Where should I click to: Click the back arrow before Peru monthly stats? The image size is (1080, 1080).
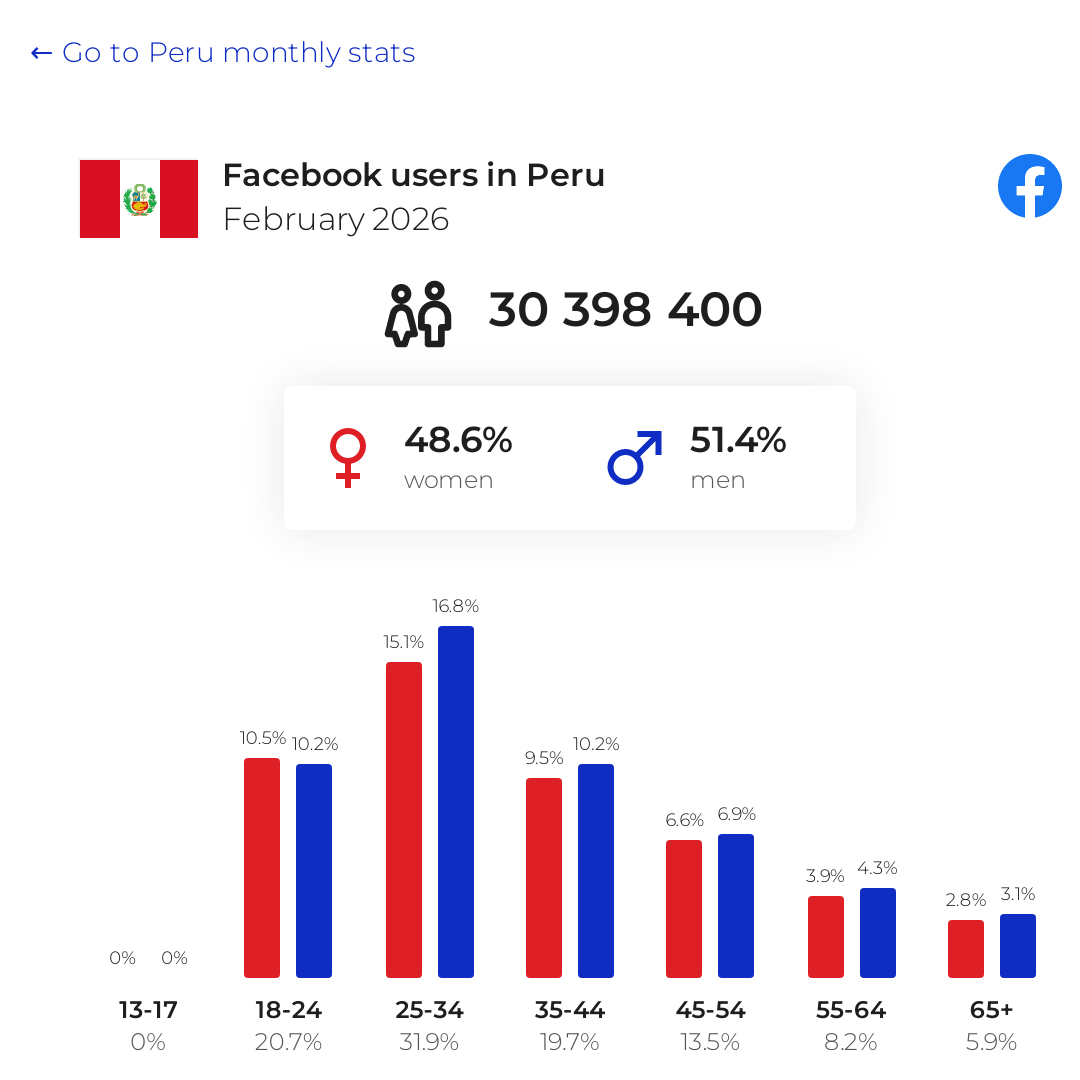(41, 53)
